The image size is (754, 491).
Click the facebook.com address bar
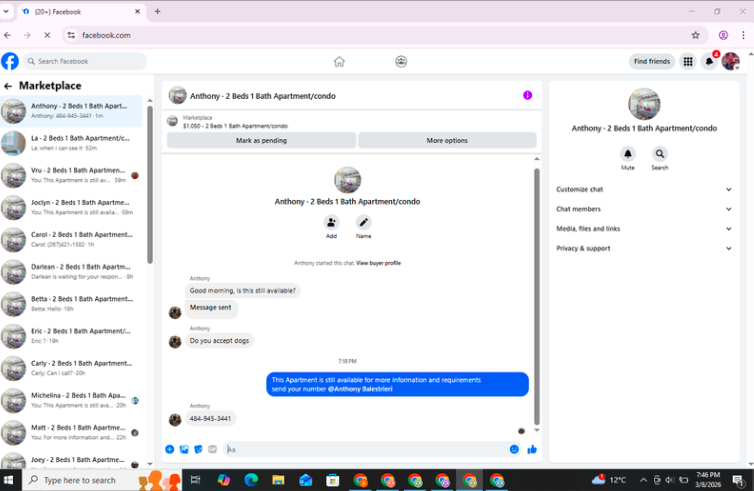tap(385, 35)
